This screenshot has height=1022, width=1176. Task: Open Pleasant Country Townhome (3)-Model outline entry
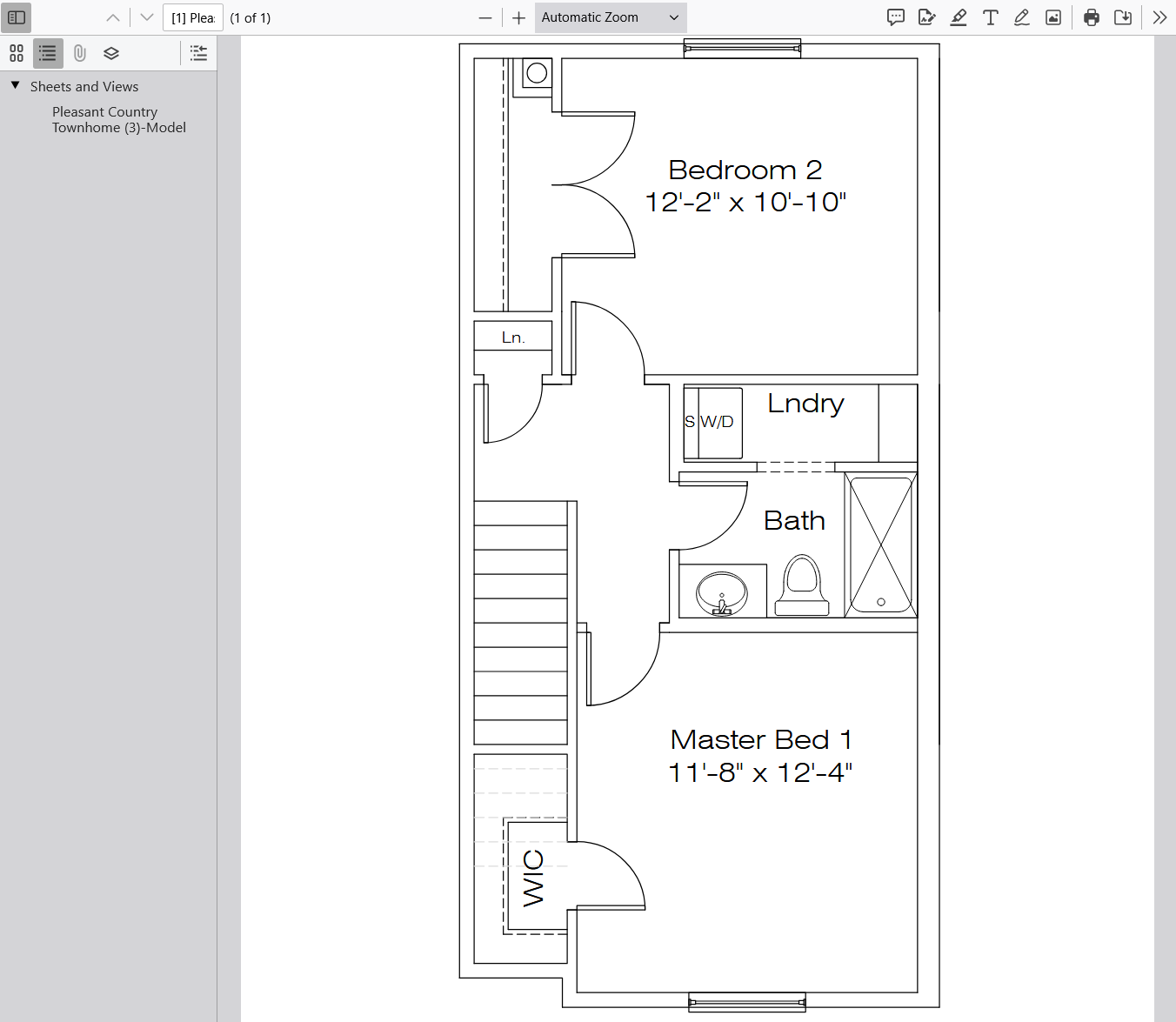[118, 120]
